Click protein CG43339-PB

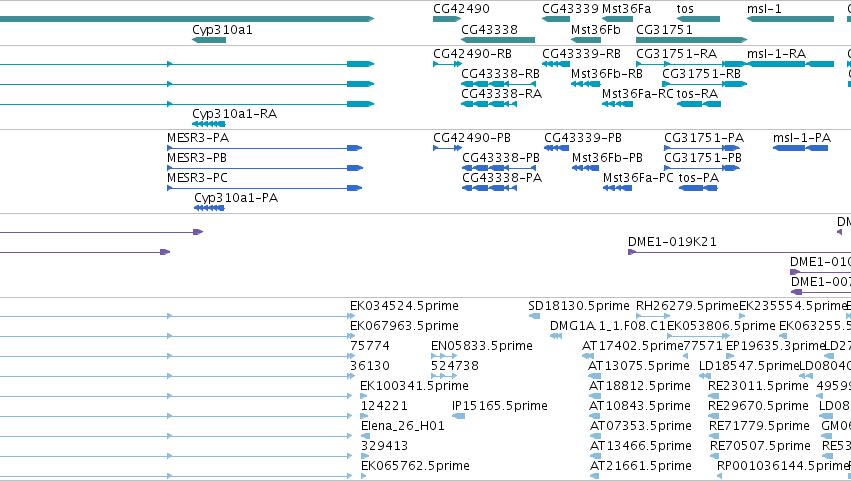coord(583,138)
